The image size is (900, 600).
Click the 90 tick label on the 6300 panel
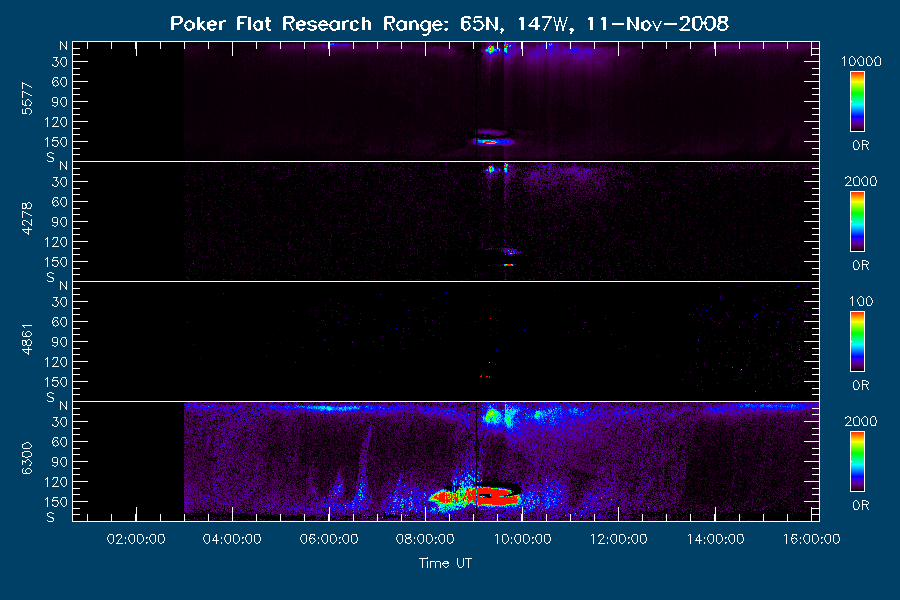60,462
